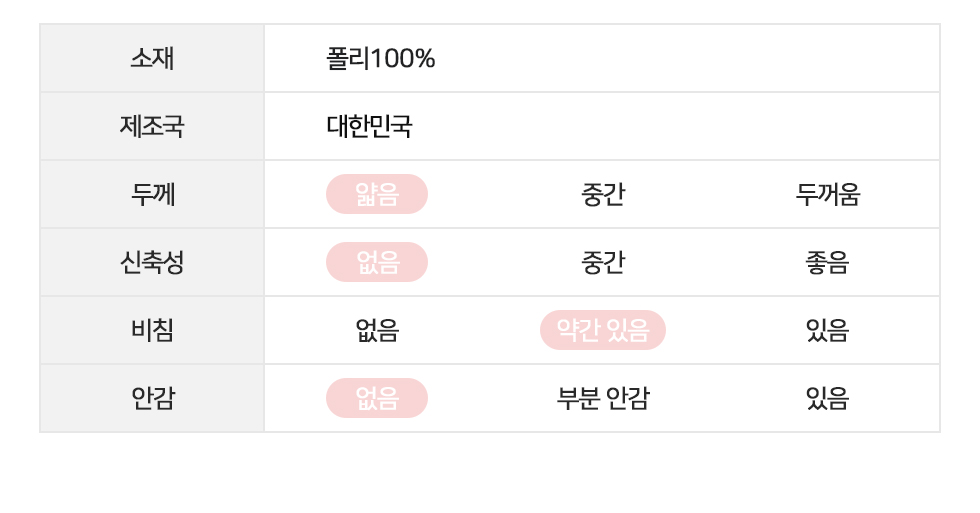This screenshot has width=980, height=513.
Task: Select highlighted 없음 in 신축성 row
Action: (377, 262)
